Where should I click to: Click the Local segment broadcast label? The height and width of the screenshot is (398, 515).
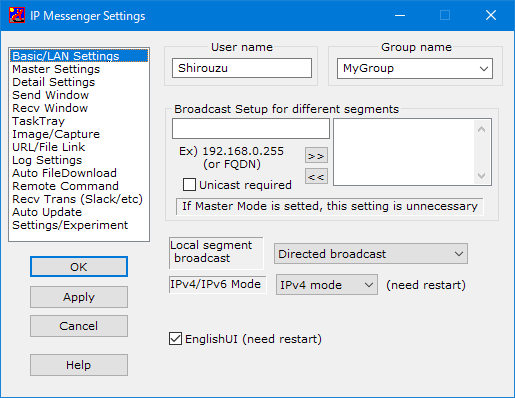pyautogui.click(x=216, y=253)
